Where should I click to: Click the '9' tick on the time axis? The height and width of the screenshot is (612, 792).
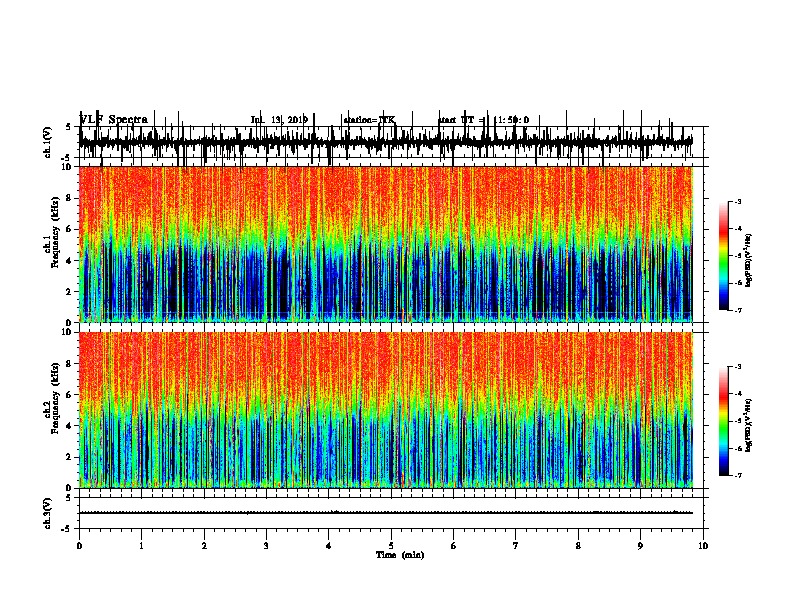click(640, 546)
